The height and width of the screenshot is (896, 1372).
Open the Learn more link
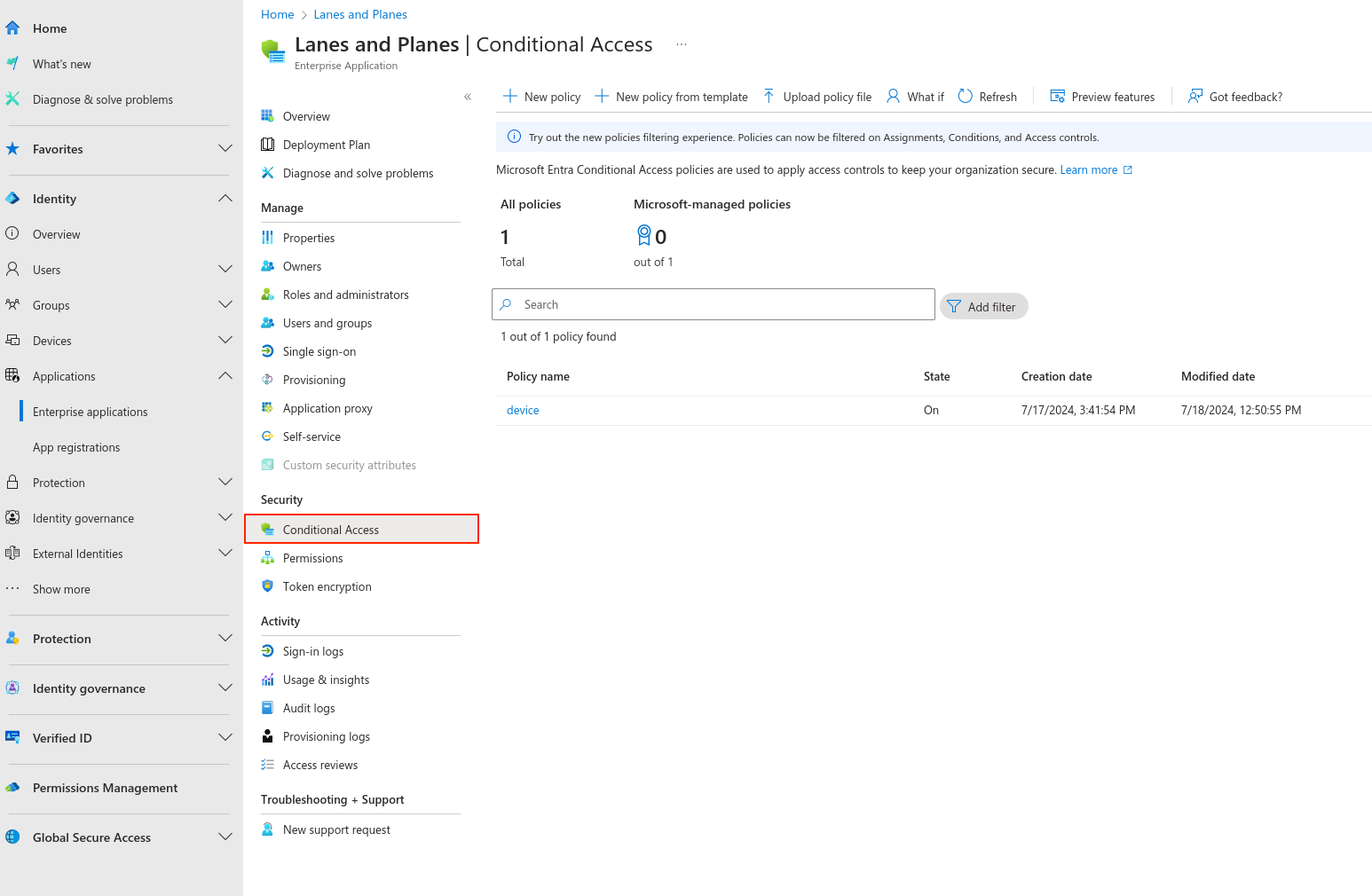pos(1096,169)
